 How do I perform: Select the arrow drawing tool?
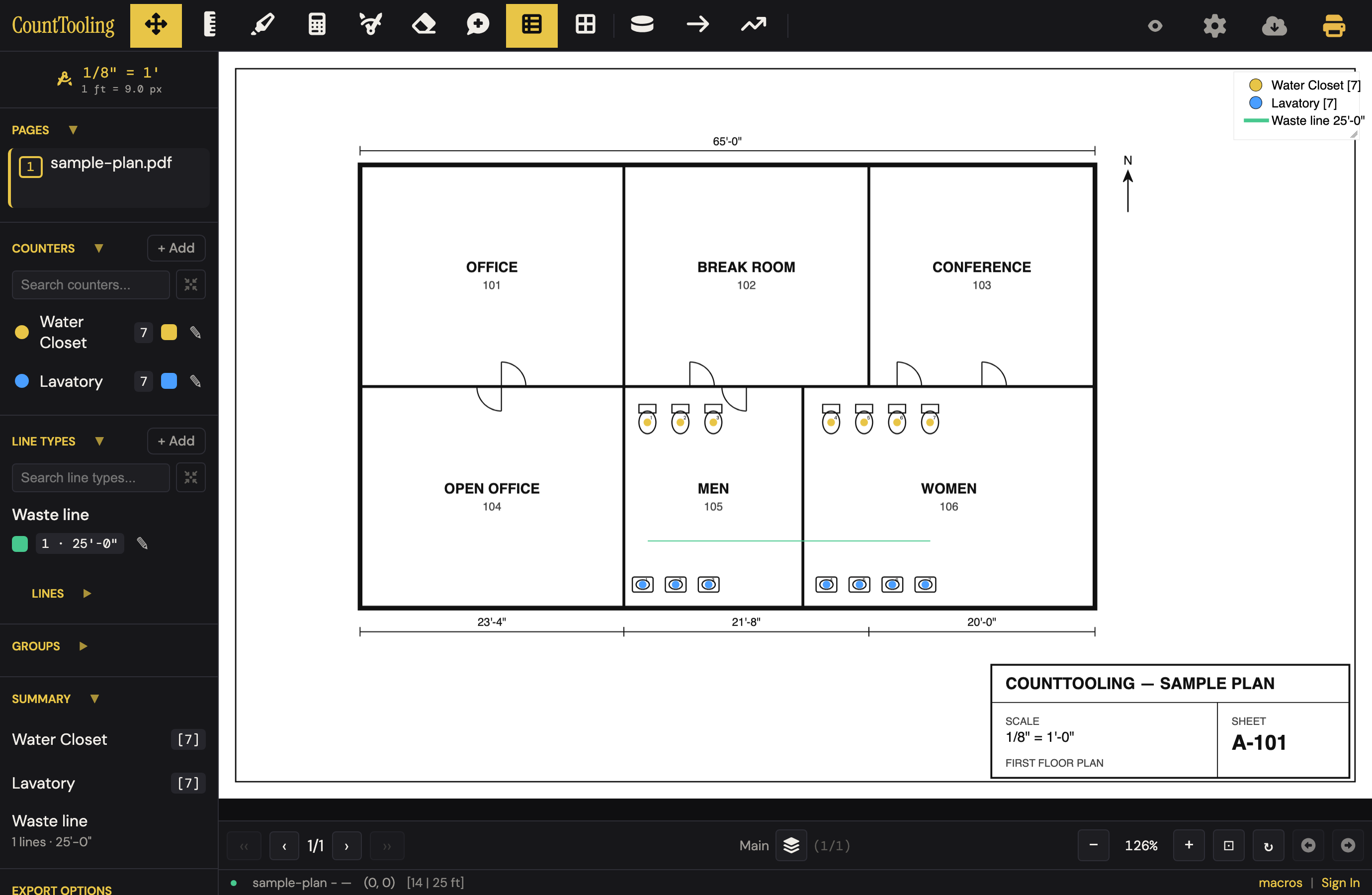tap(697, 25)
